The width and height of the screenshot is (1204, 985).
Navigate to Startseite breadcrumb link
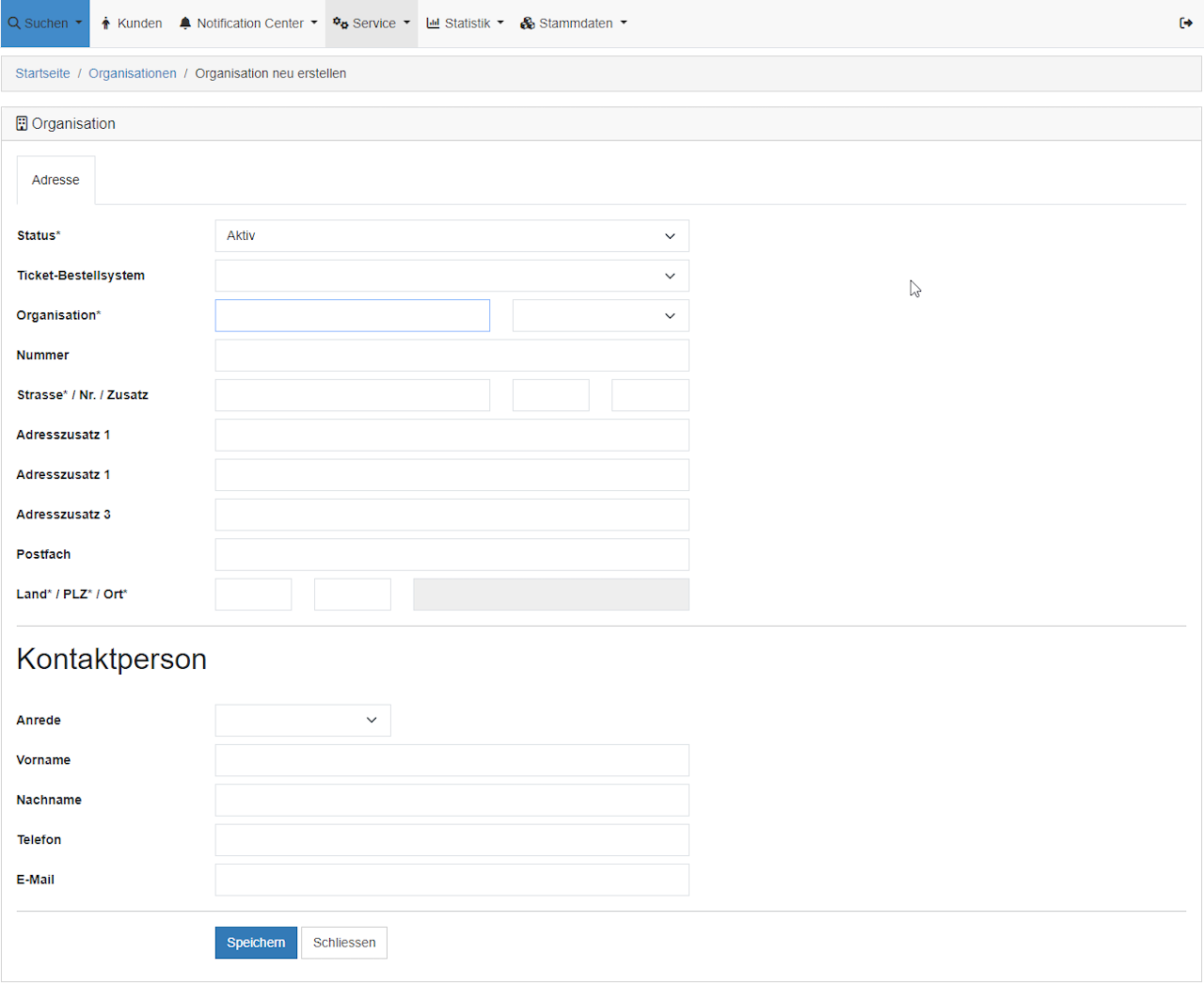coord(42,73)
